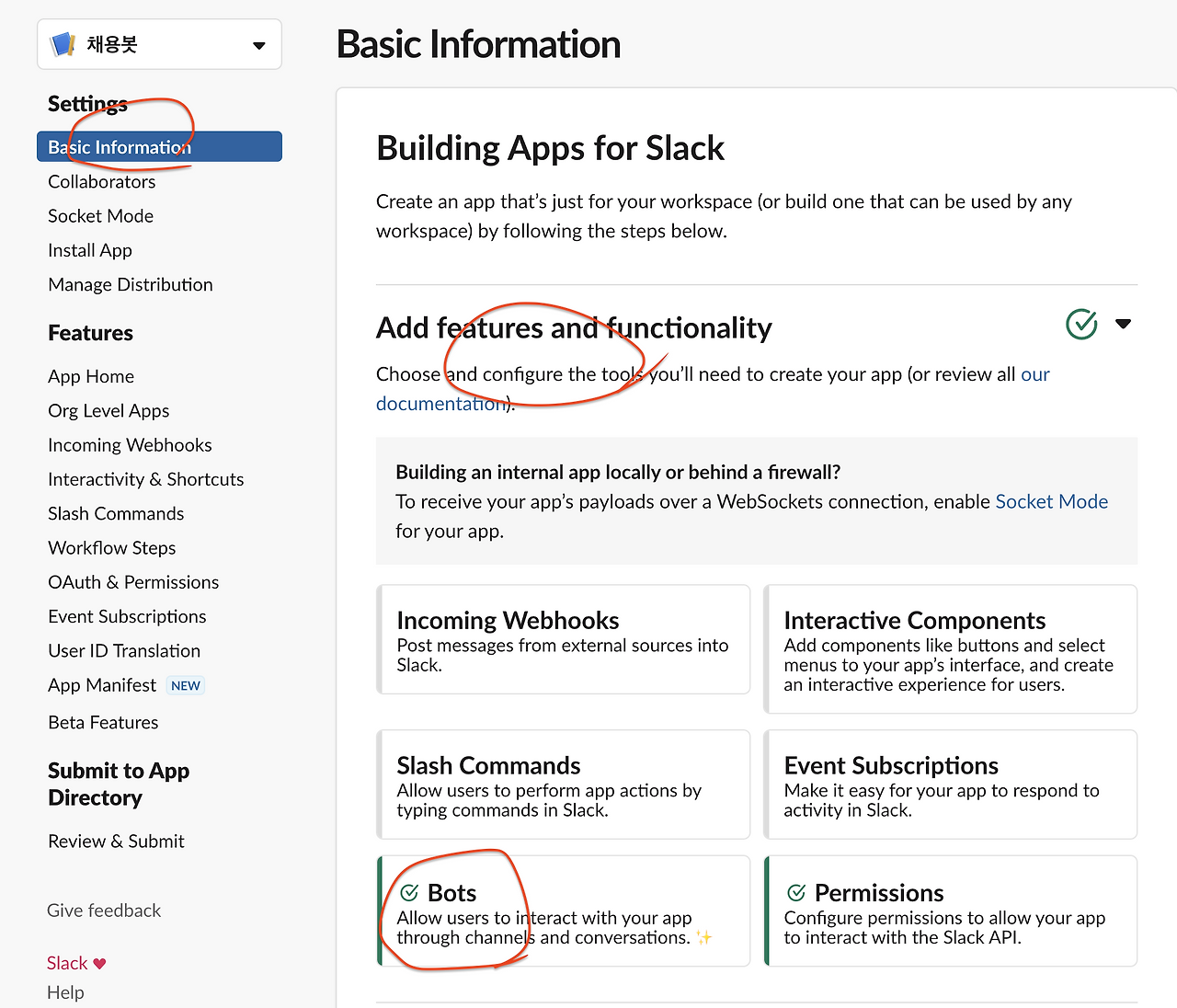Click the NEW badge beside App Manifest
This screenshot has width=1177, height=1008.
185,685
